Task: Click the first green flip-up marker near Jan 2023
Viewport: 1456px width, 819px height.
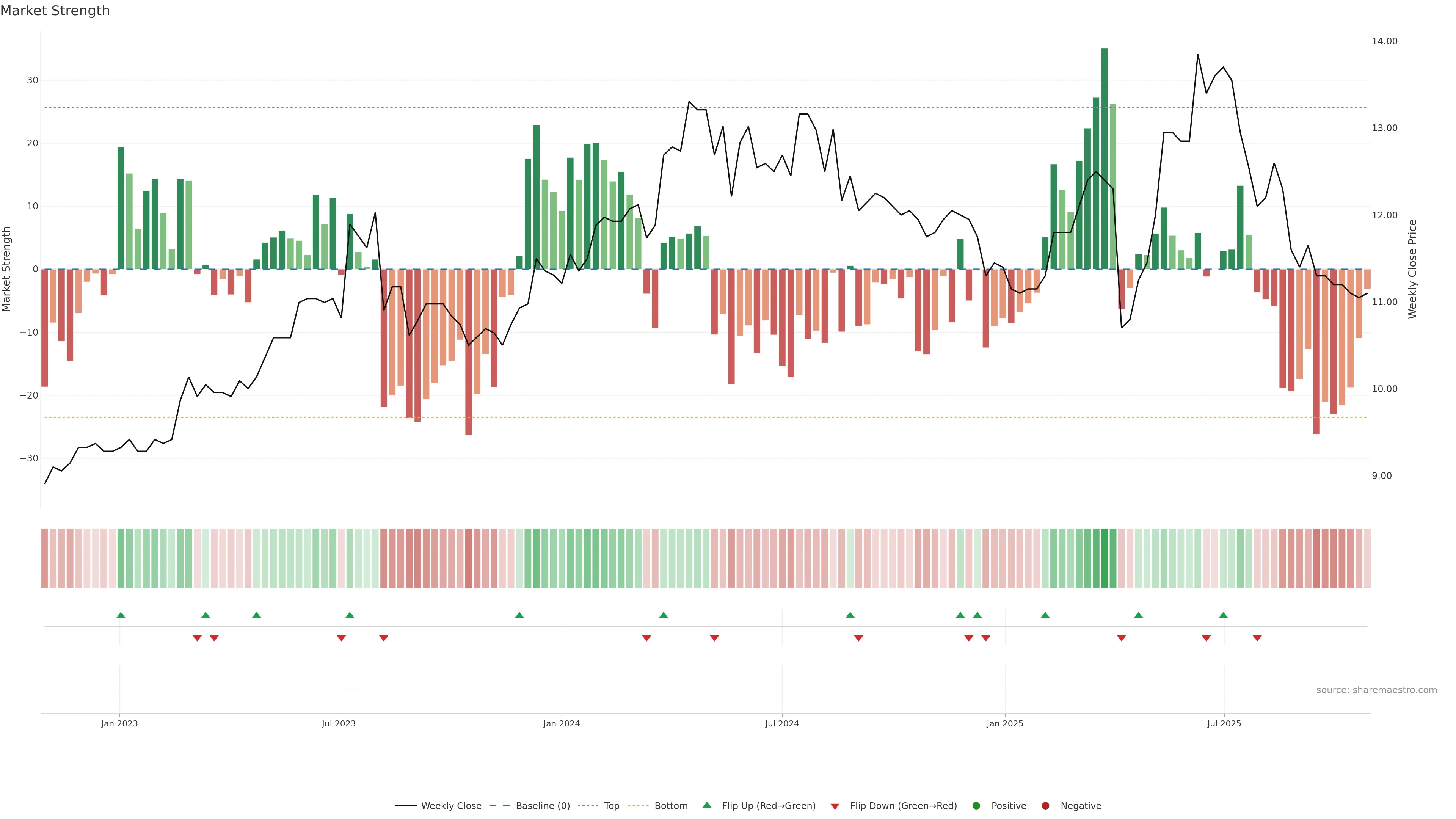Action: click(121, 615)
